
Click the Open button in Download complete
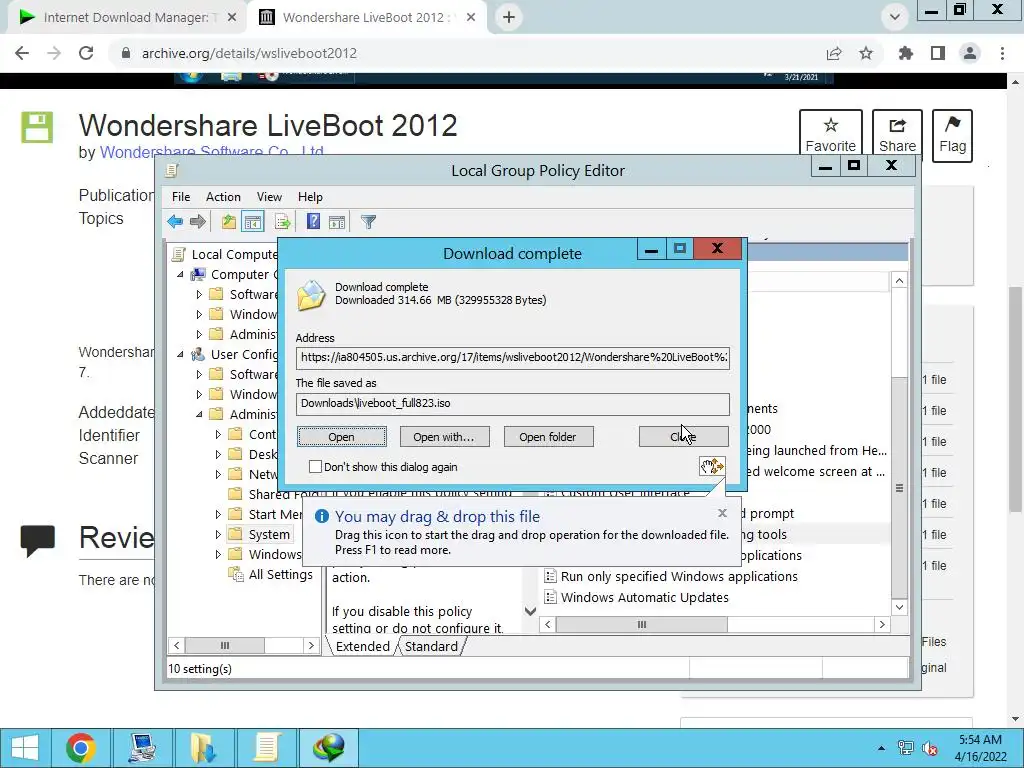pos(342,436)
